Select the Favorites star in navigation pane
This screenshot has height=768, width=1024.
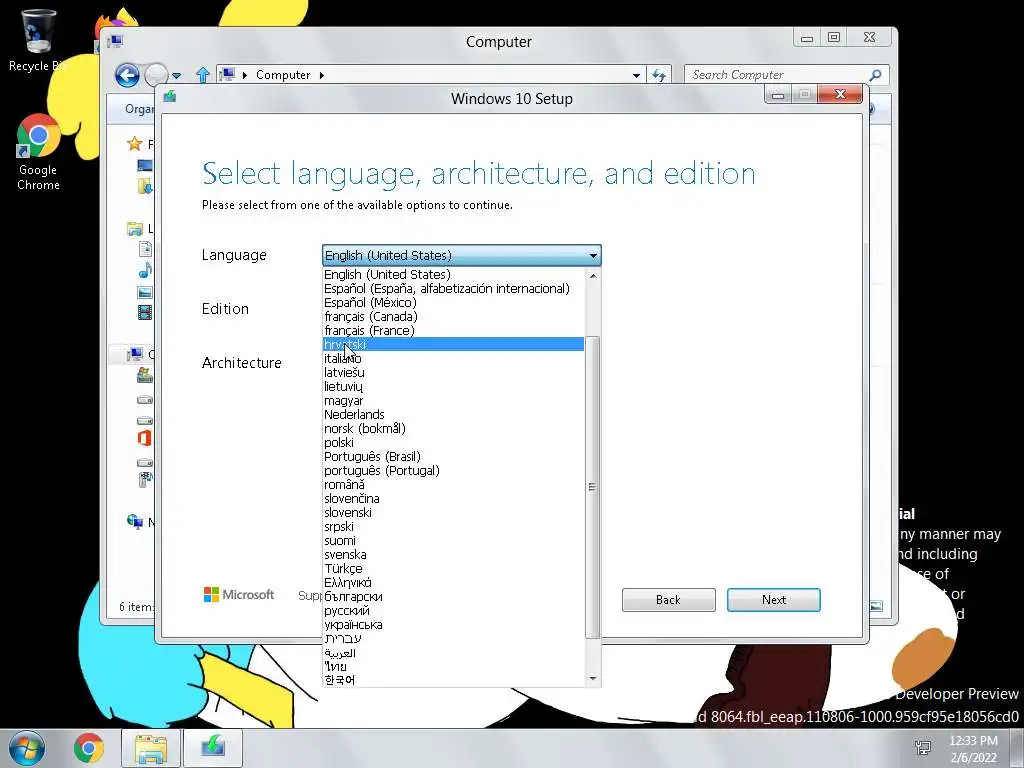(135, 144)
